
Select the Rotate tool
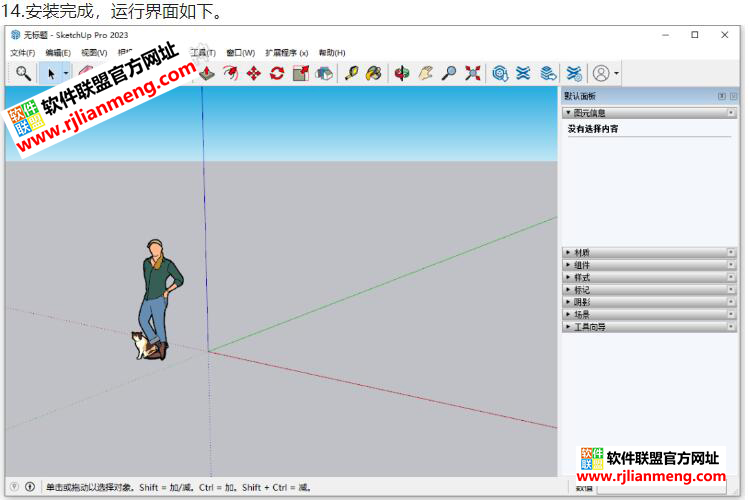click(277, 73)
